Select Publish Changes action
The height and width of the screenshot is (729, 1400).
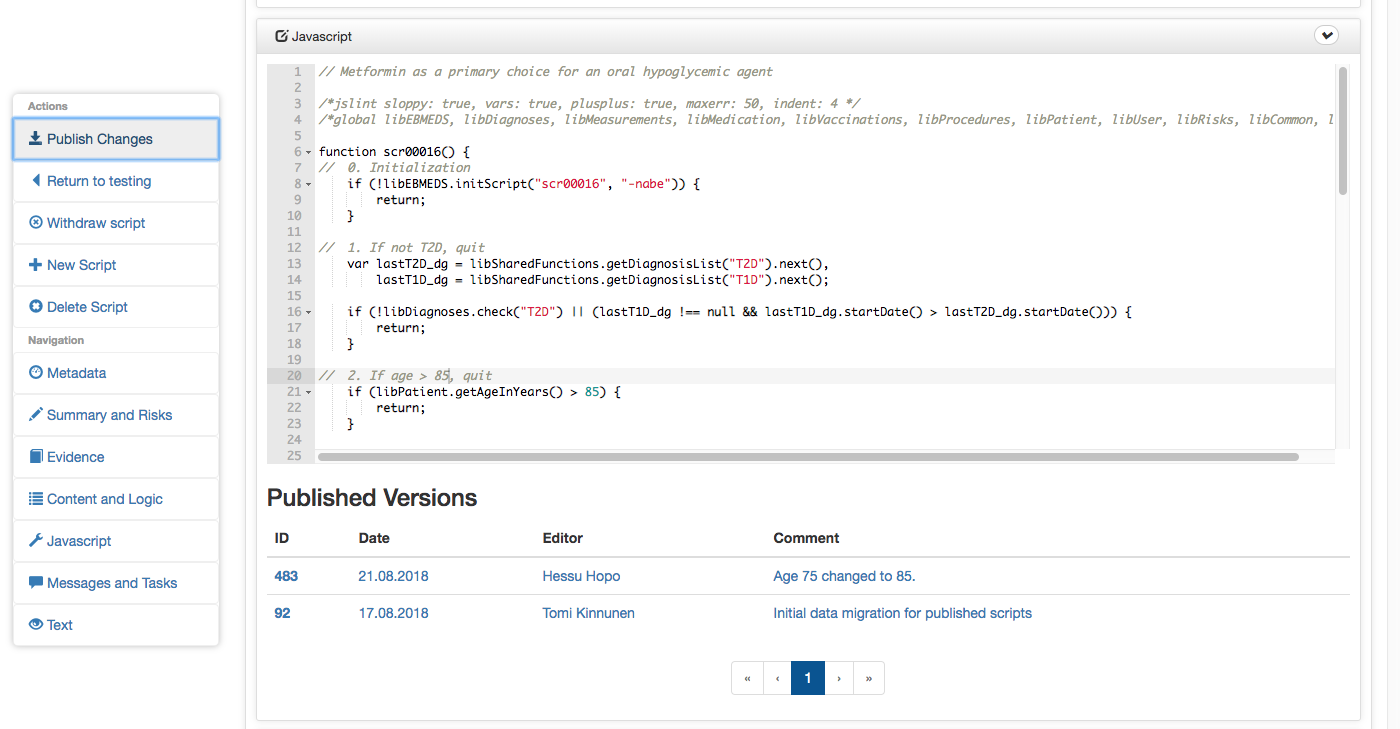(116, 139)
